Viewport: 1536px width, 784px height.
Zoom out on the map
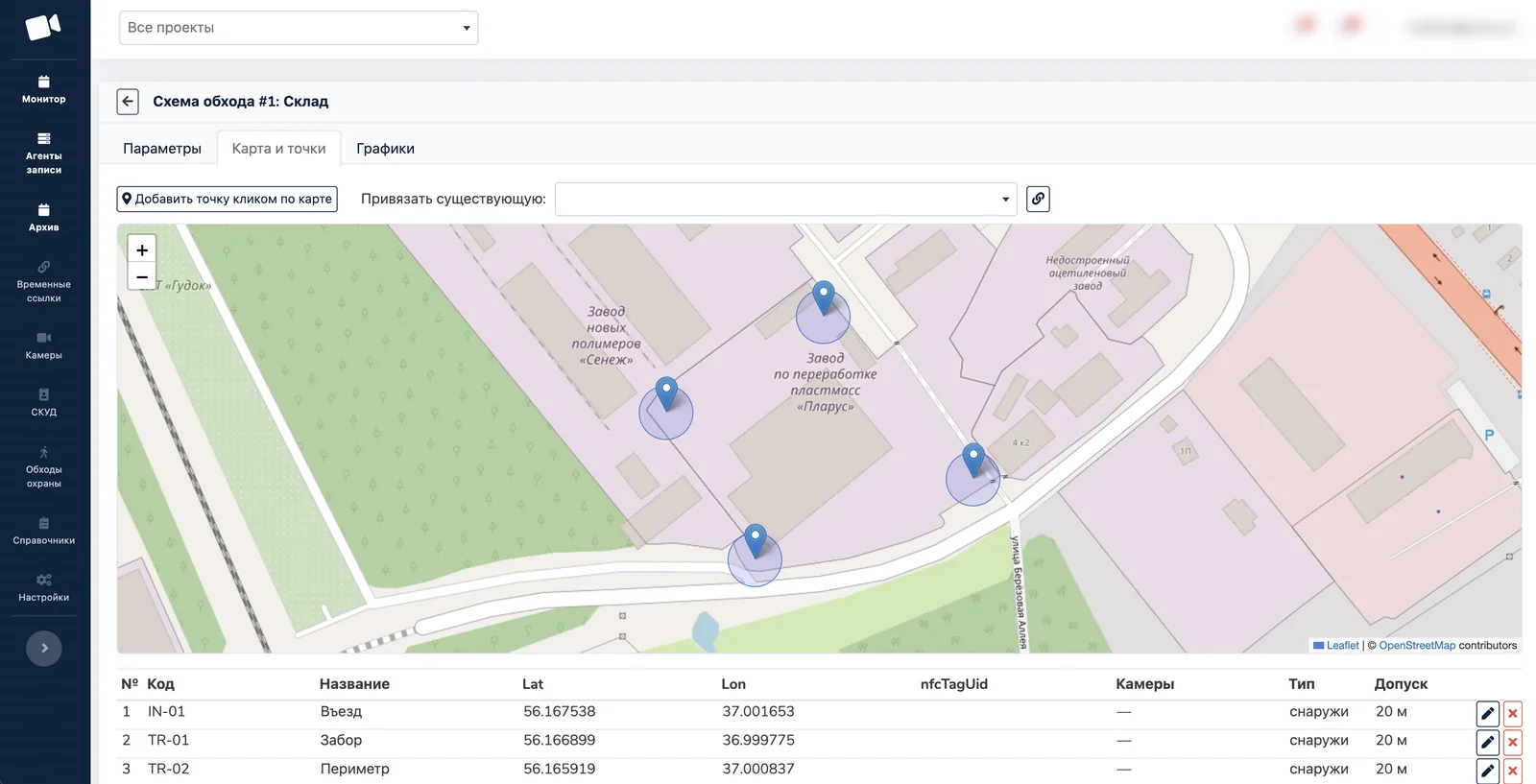point(142,276)
